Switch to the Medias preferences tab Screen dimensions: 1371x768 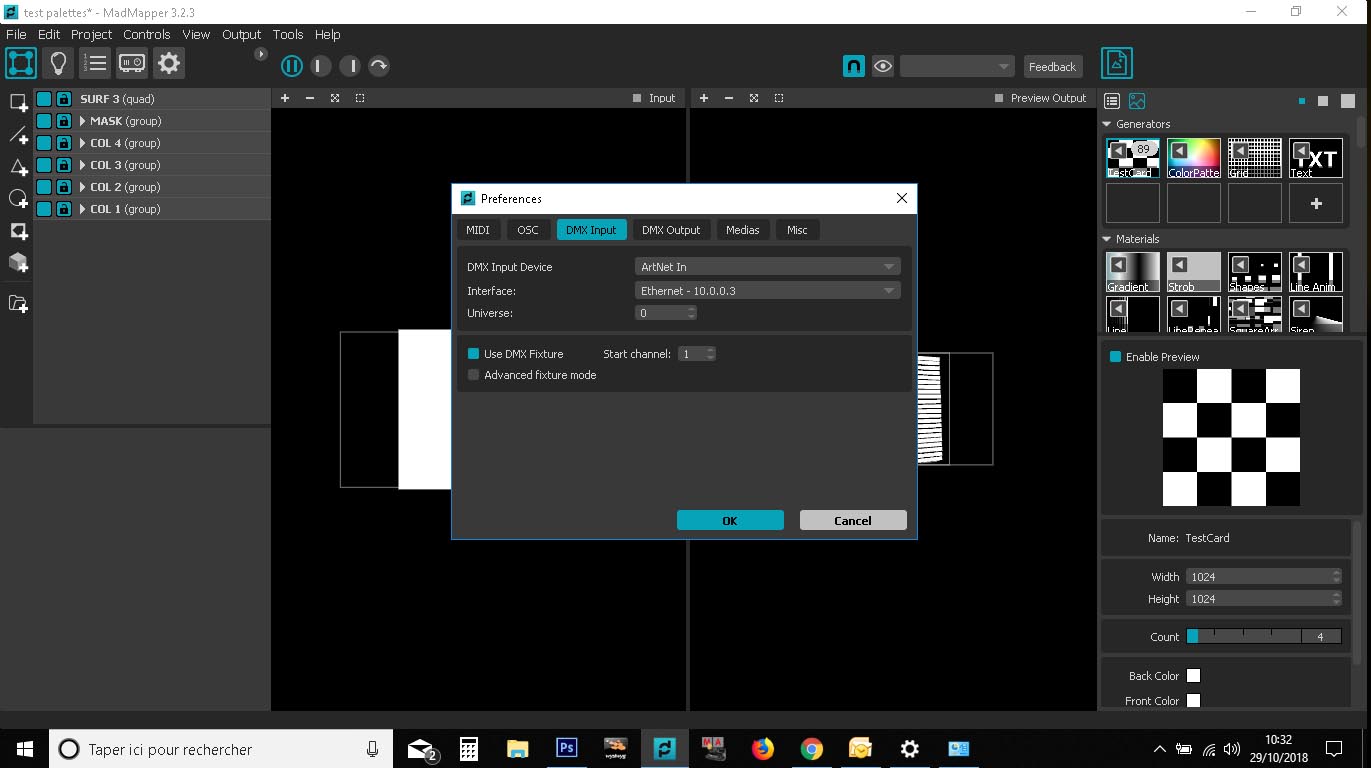coord(743,230)
